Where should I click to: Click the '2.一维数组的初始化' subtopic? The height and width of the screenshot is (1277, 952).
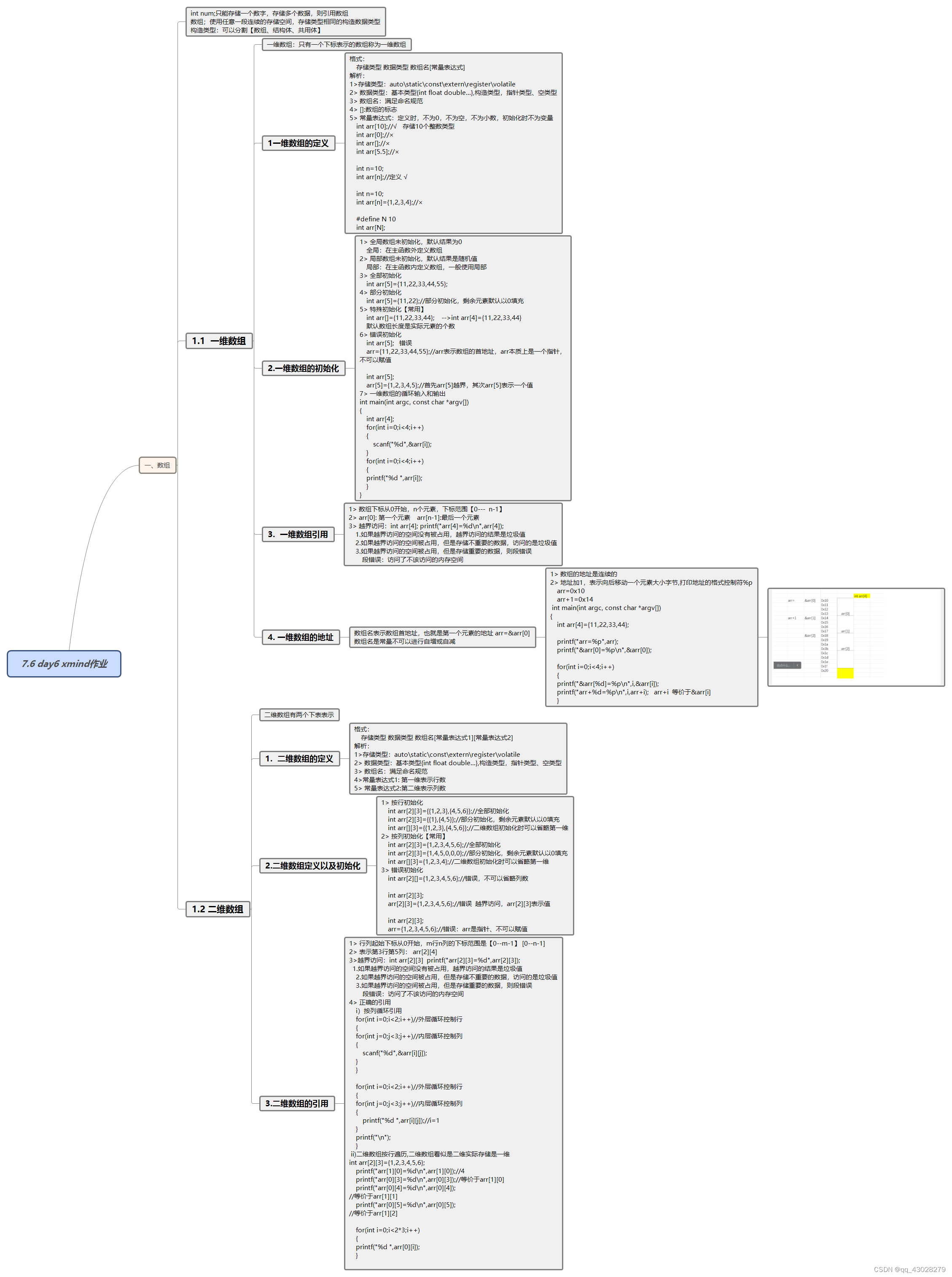tap(303, 368)
